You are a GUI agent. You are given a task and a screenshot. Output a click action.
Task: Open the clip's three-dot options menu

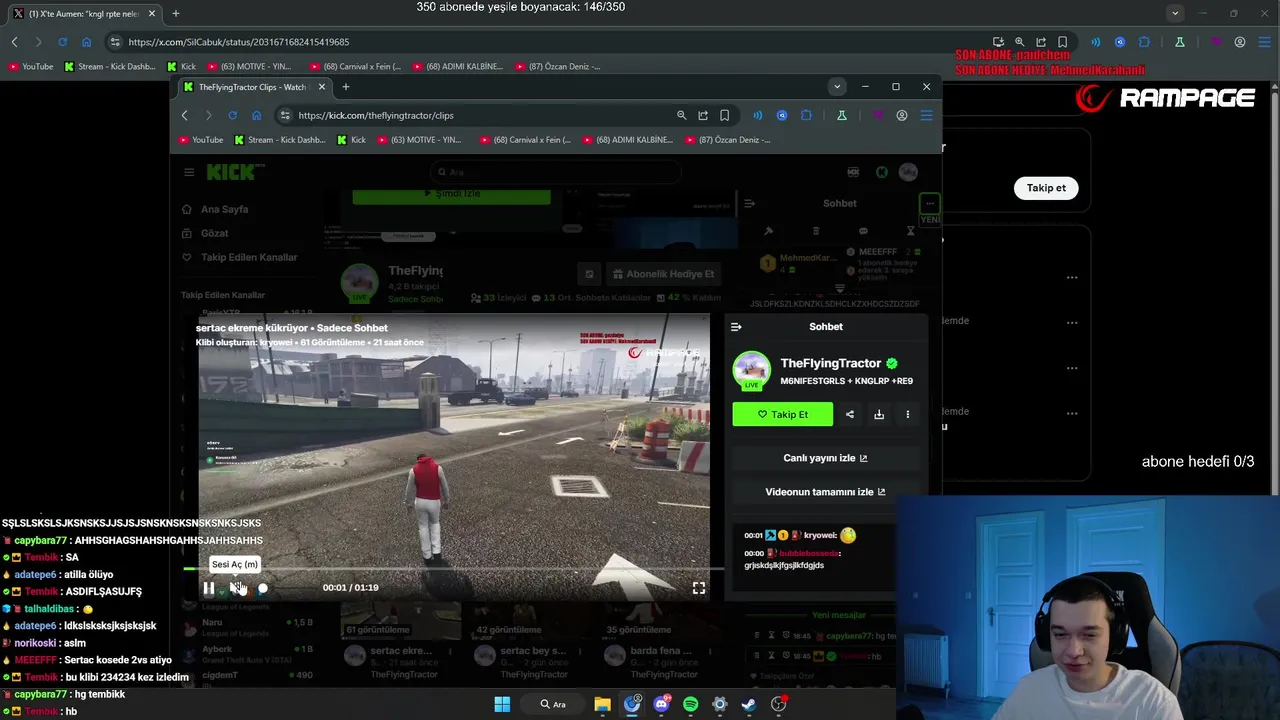click(x=908, y=414)
